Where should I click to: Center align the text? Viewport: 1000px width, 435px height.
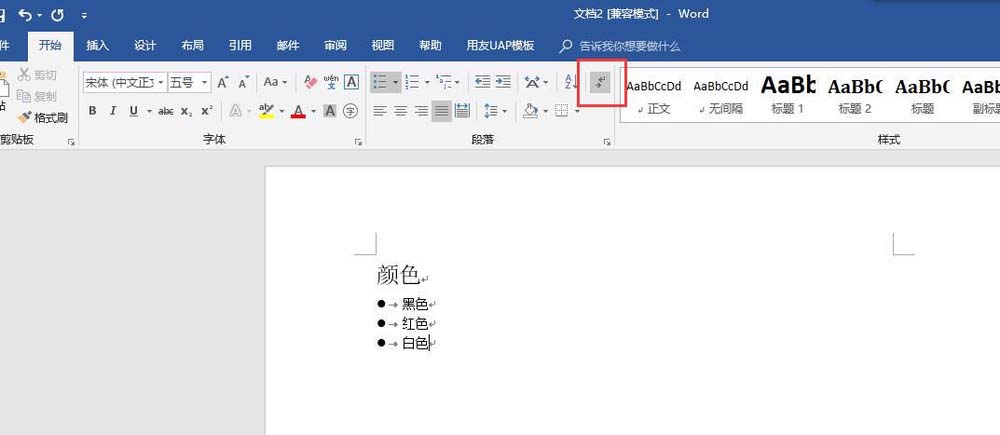point(401,111)
